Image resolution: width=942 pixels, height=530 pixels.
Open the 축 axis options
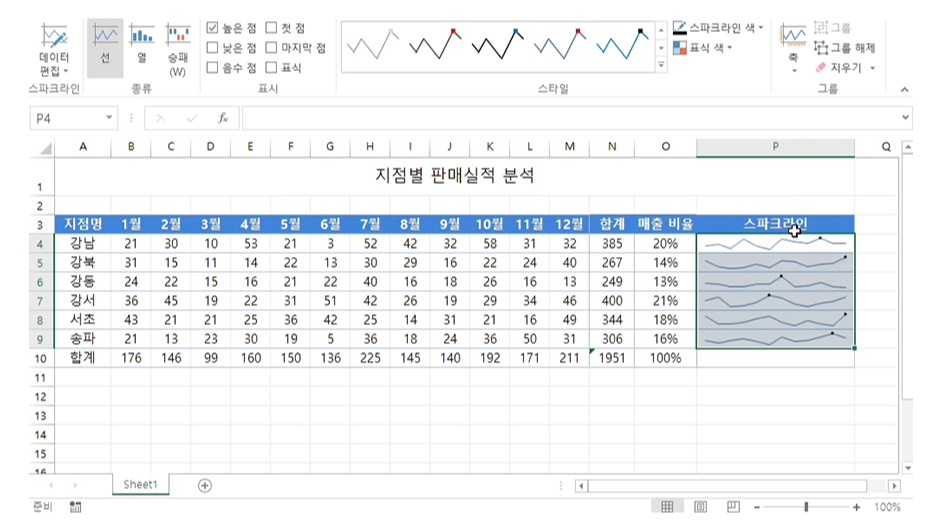click(x=793, y=48)
